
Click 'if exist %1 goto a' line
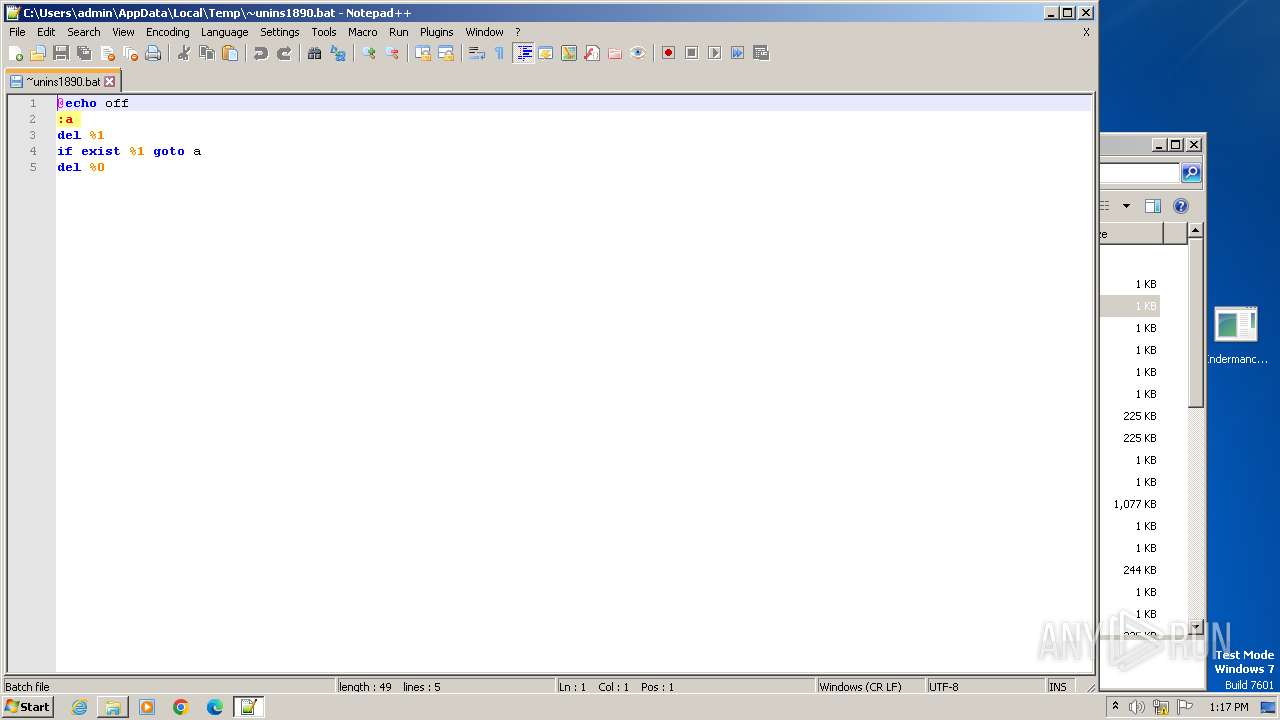[129, 151]
